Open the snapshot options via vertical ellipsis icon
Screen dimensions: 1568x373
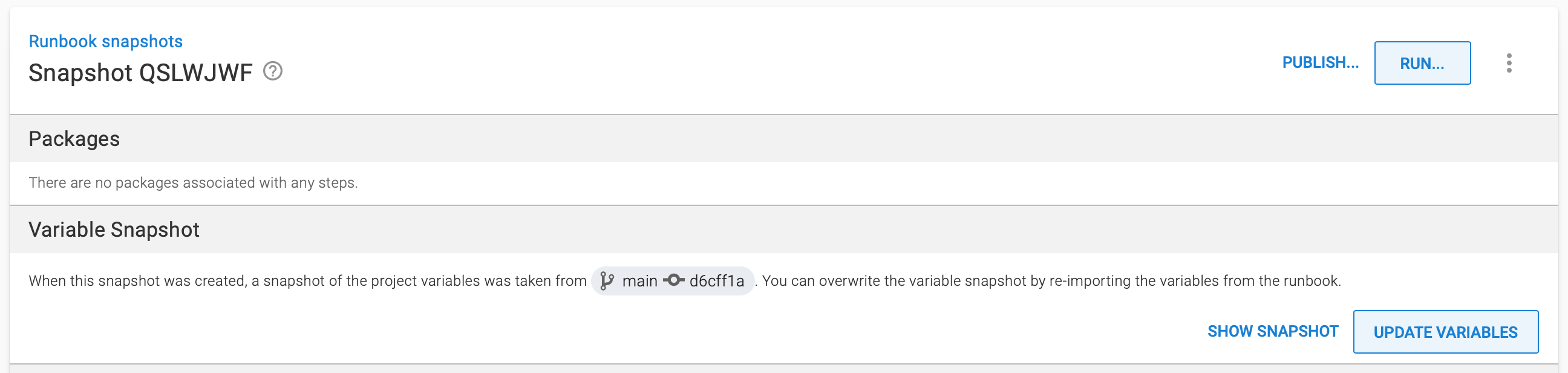1509,63
